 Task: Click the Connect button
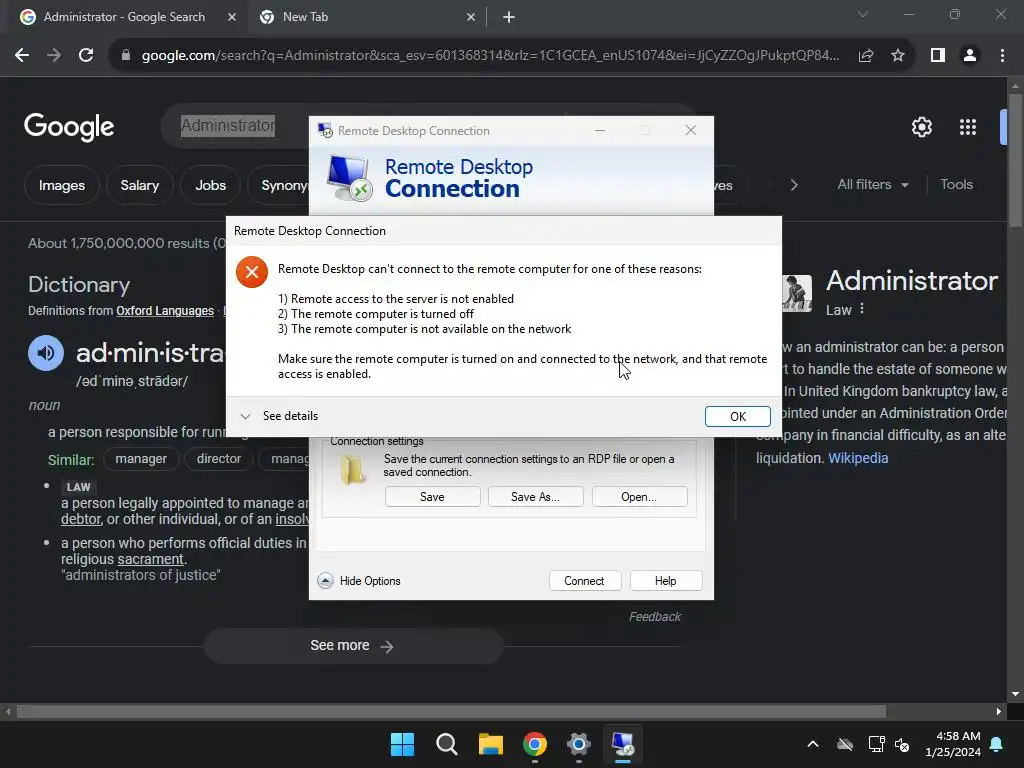click(584, 581)
